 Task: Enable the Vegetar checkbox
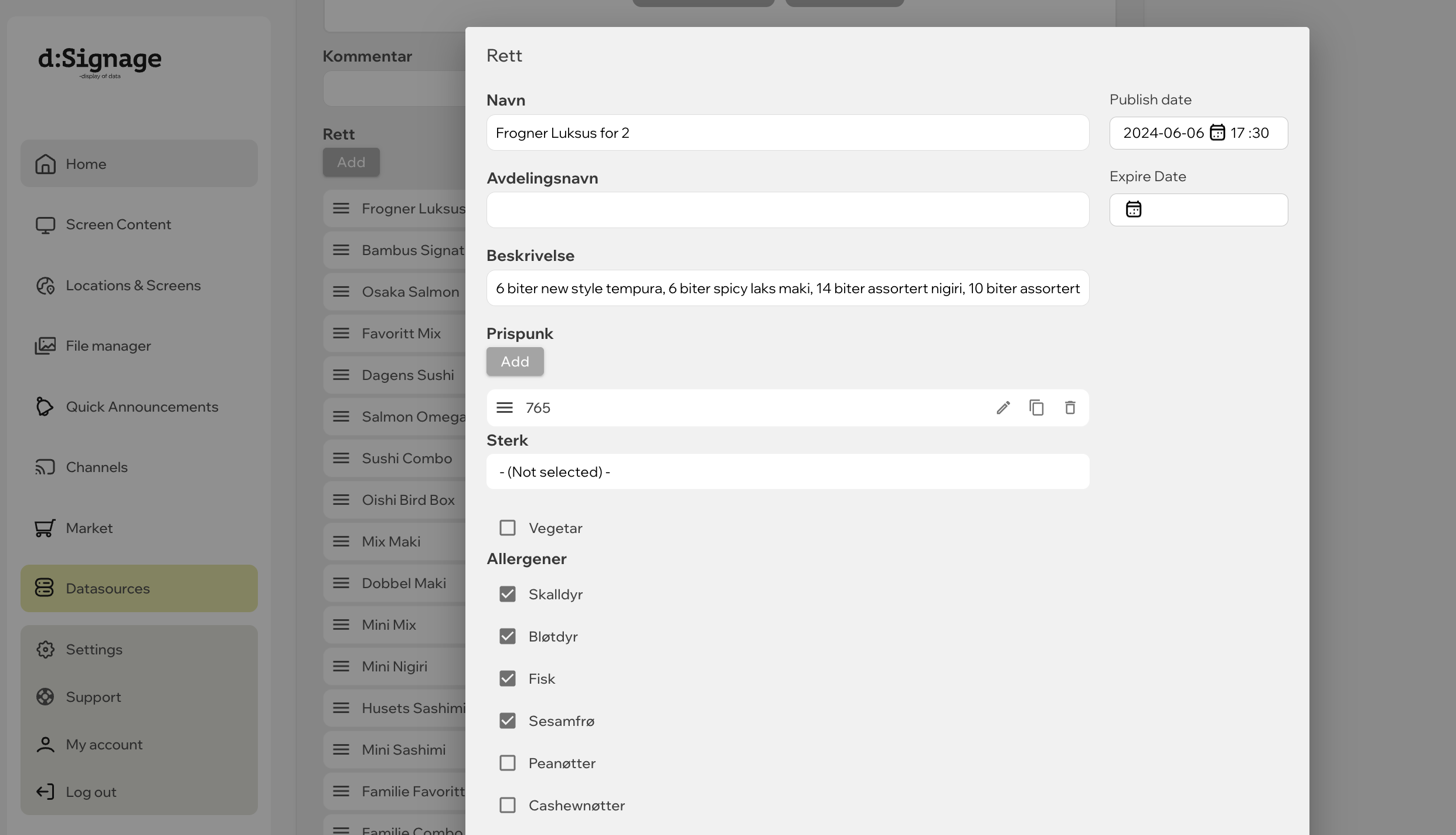click(x=508, y=528)
